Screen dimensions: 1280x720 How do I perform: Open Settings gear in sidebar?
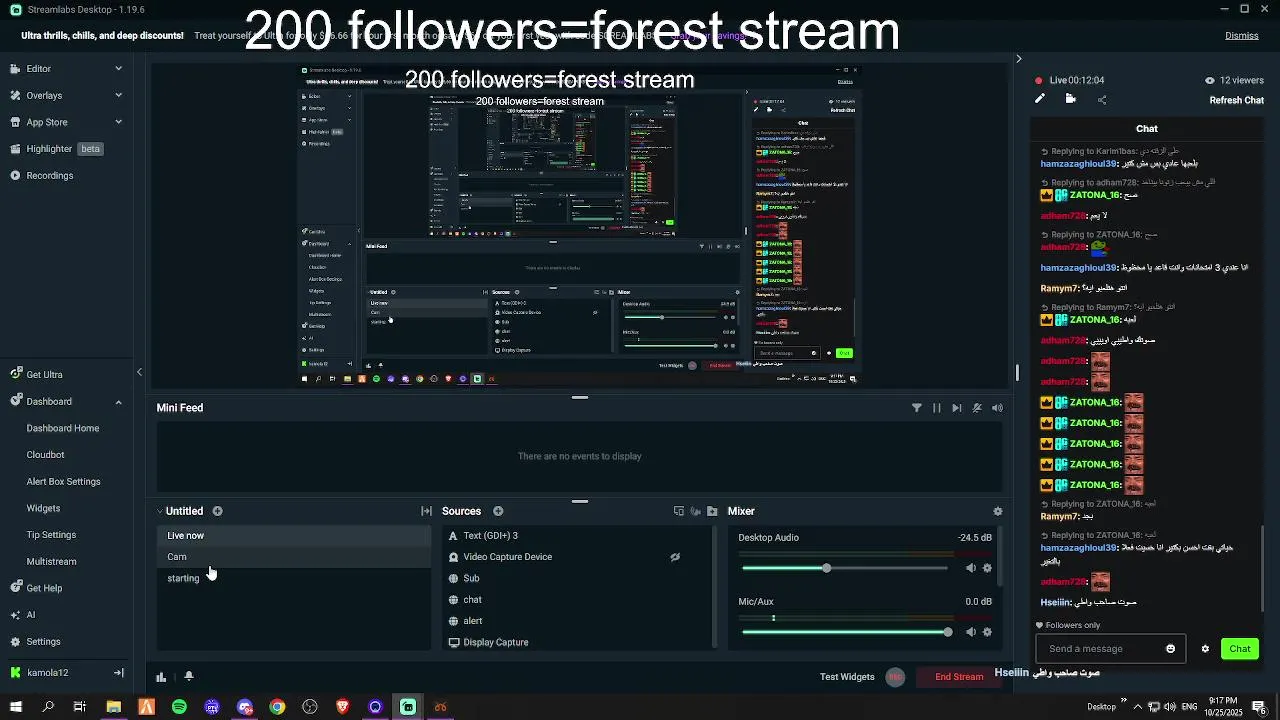click(35, 642)
